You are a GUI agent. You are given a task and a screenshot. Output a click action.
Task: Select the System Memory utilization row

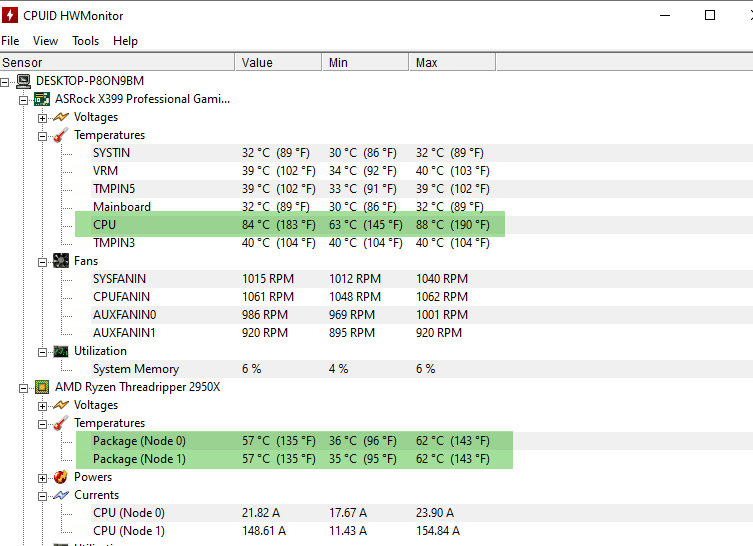(x=422, y=369)
